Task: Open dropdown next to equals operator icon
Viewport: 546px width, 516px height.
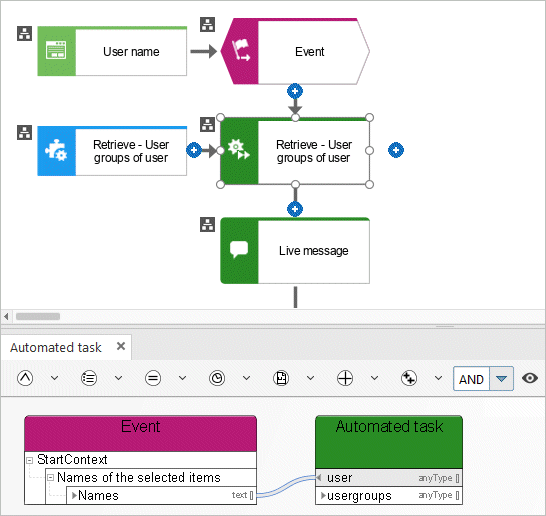Action: [x=182, y=378]
